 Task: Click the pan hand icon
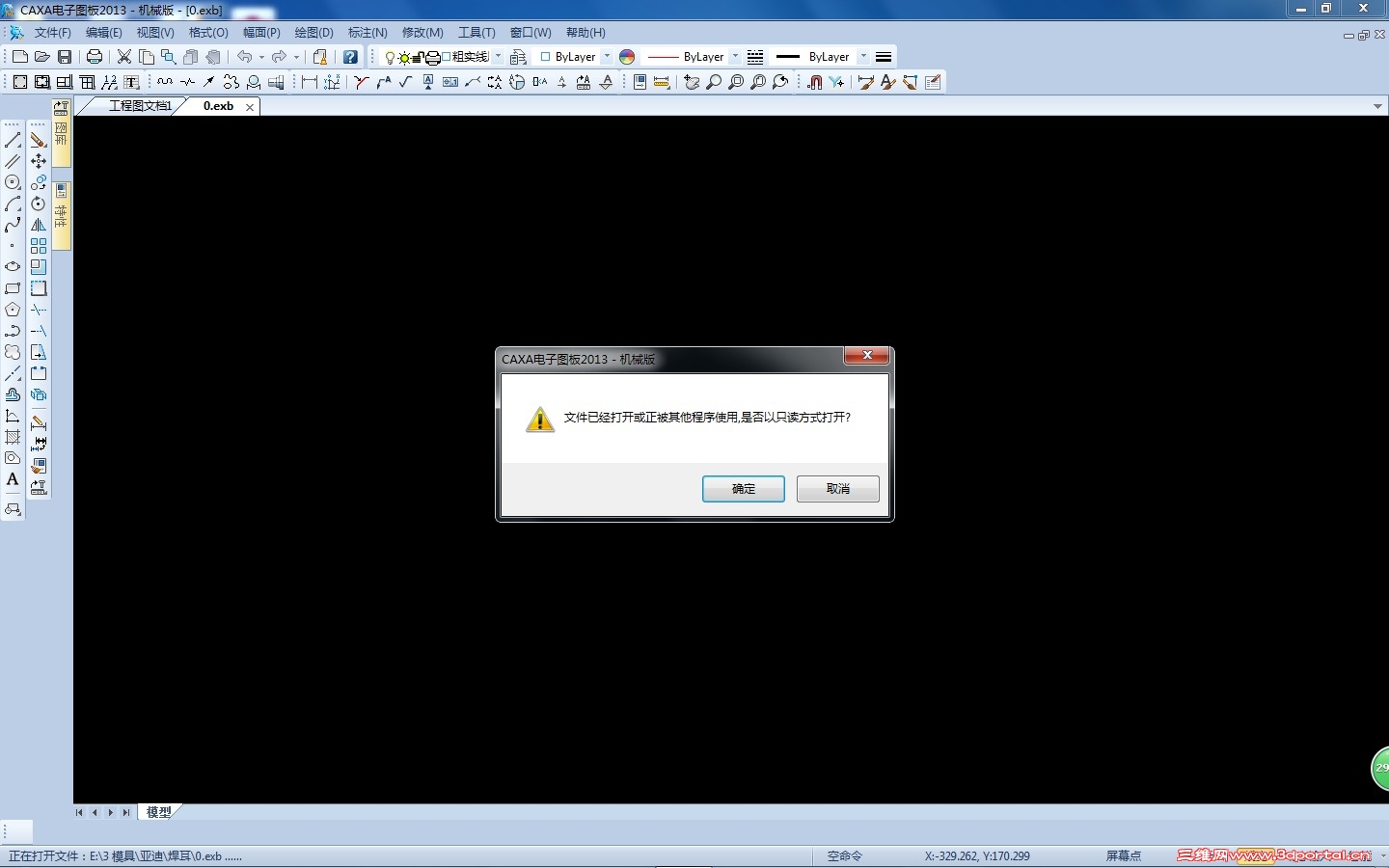[692, 82]
